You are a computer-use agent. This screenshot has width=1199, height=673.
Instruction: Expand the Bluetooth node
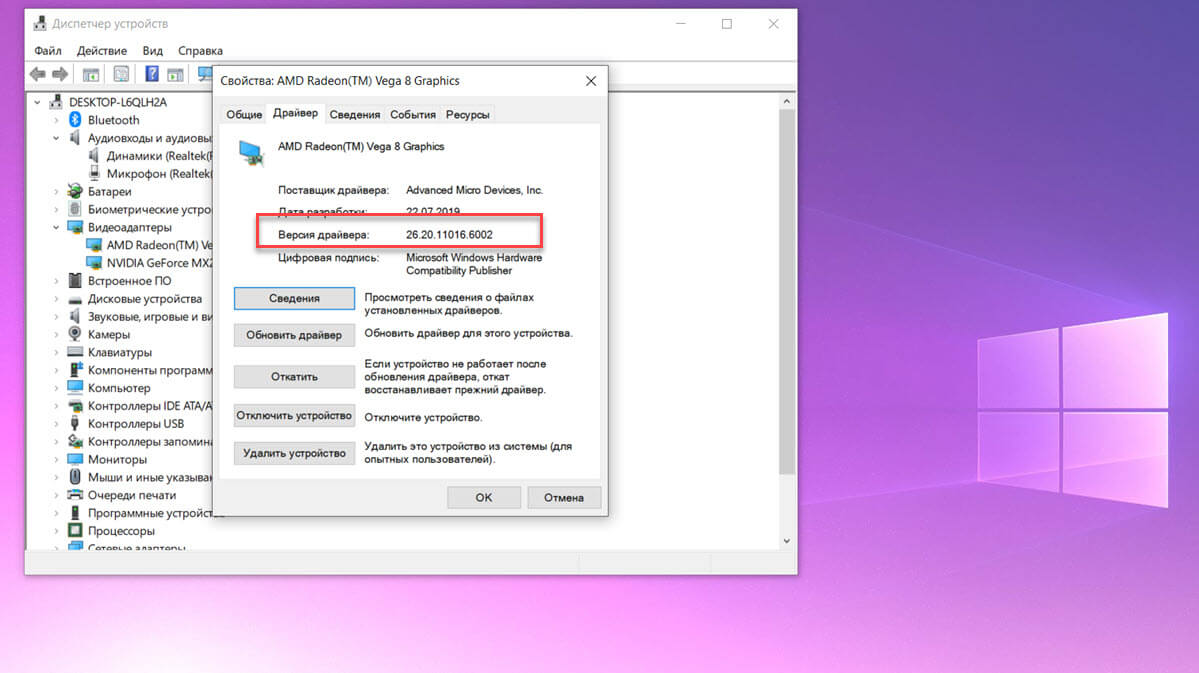coord(56,120)
